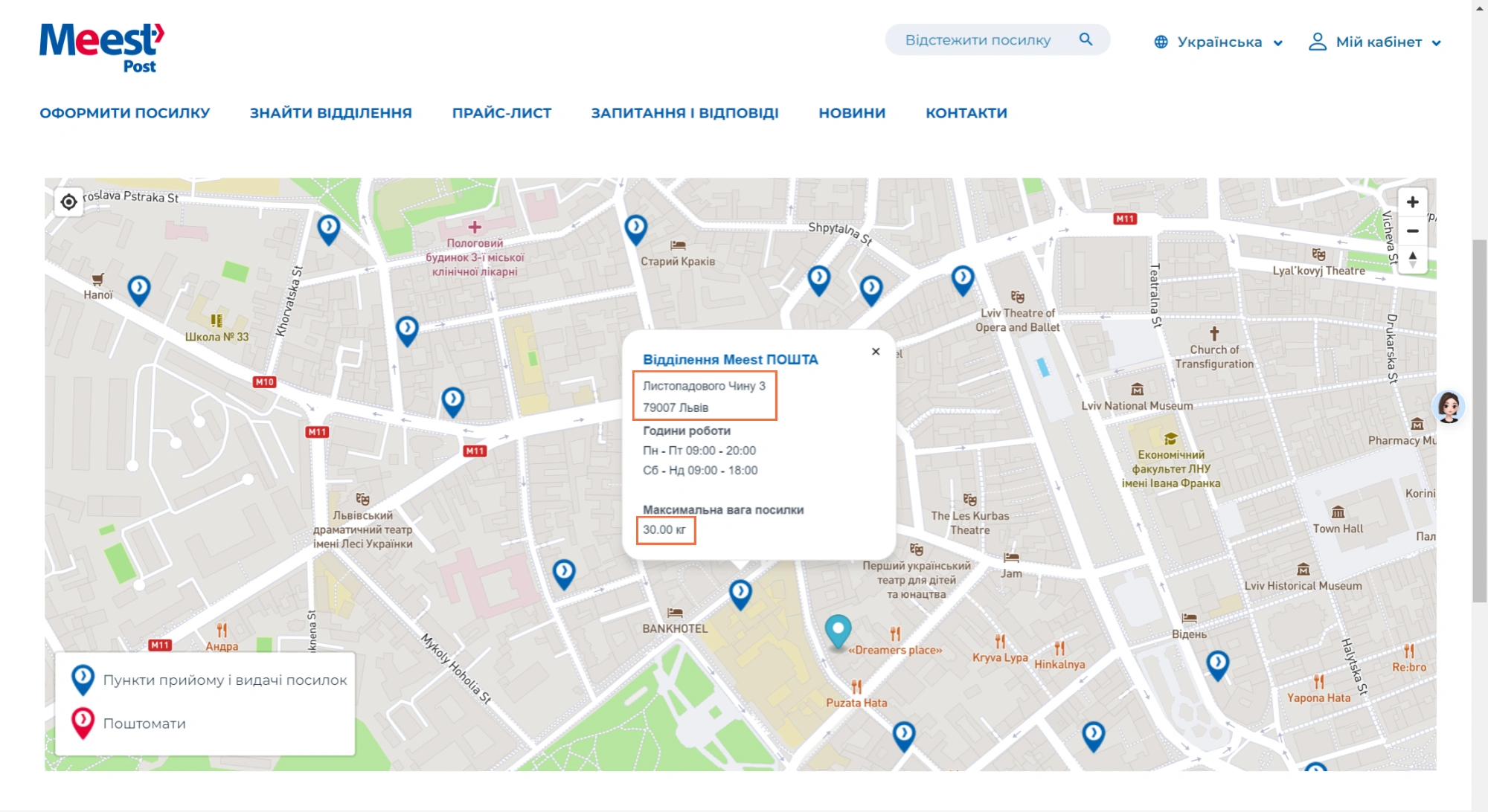1488x812 pixels.
Task: Zoom out the map with minus button
Action: coord(1412,231)
